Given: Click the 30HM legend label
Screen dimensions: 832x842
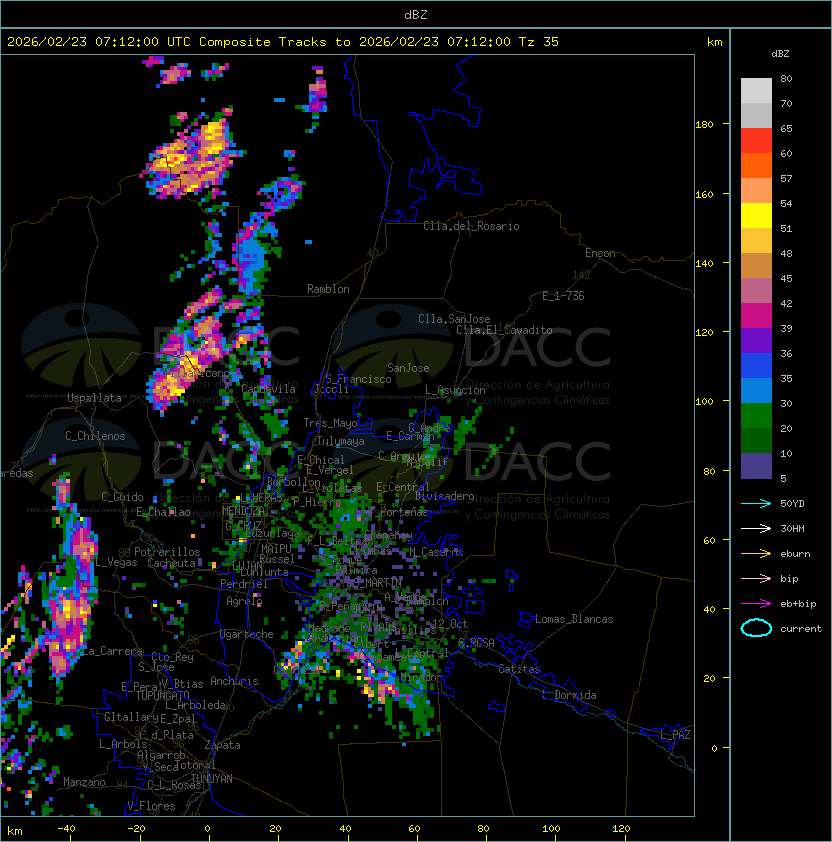Looking at the screenshot, I should 792,529.
